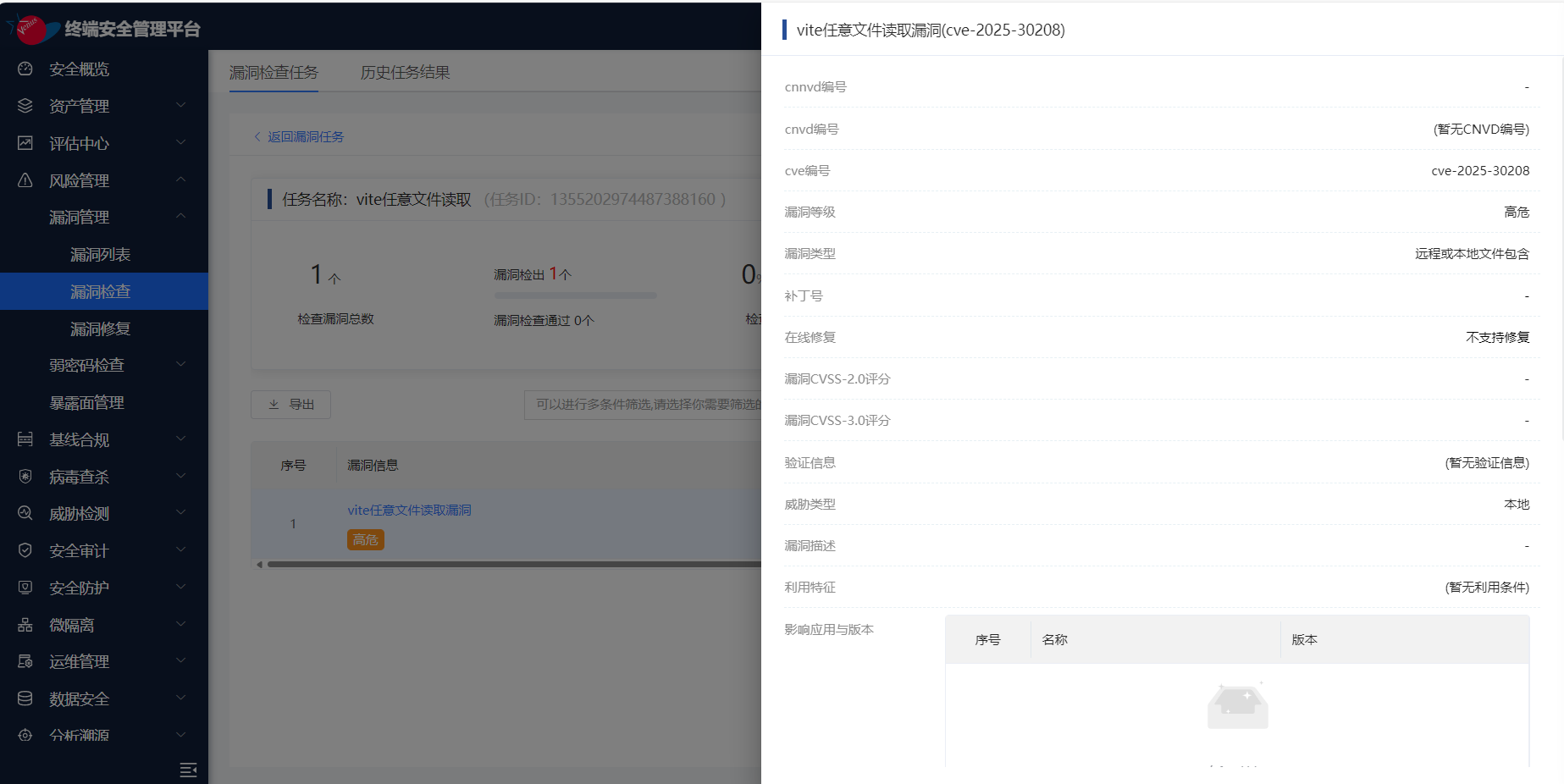Image resolution: width=1564 pixels, height=784 pixels.
Task: Click the 数据安全 database icon
Action: pyautogui.click(x=25, y=698)
